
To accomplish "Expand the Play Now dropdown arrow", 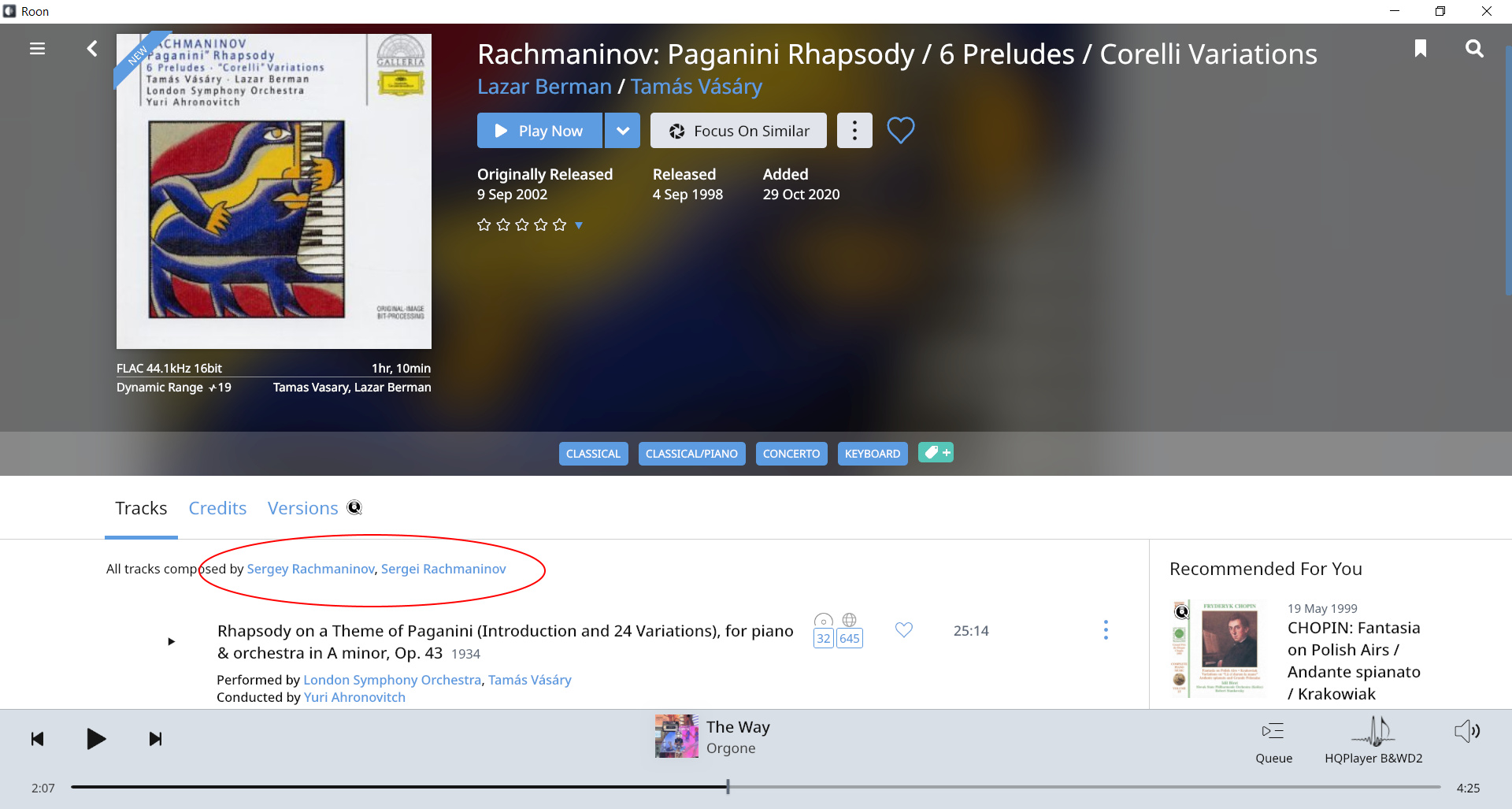I will (x=623, y=131).
